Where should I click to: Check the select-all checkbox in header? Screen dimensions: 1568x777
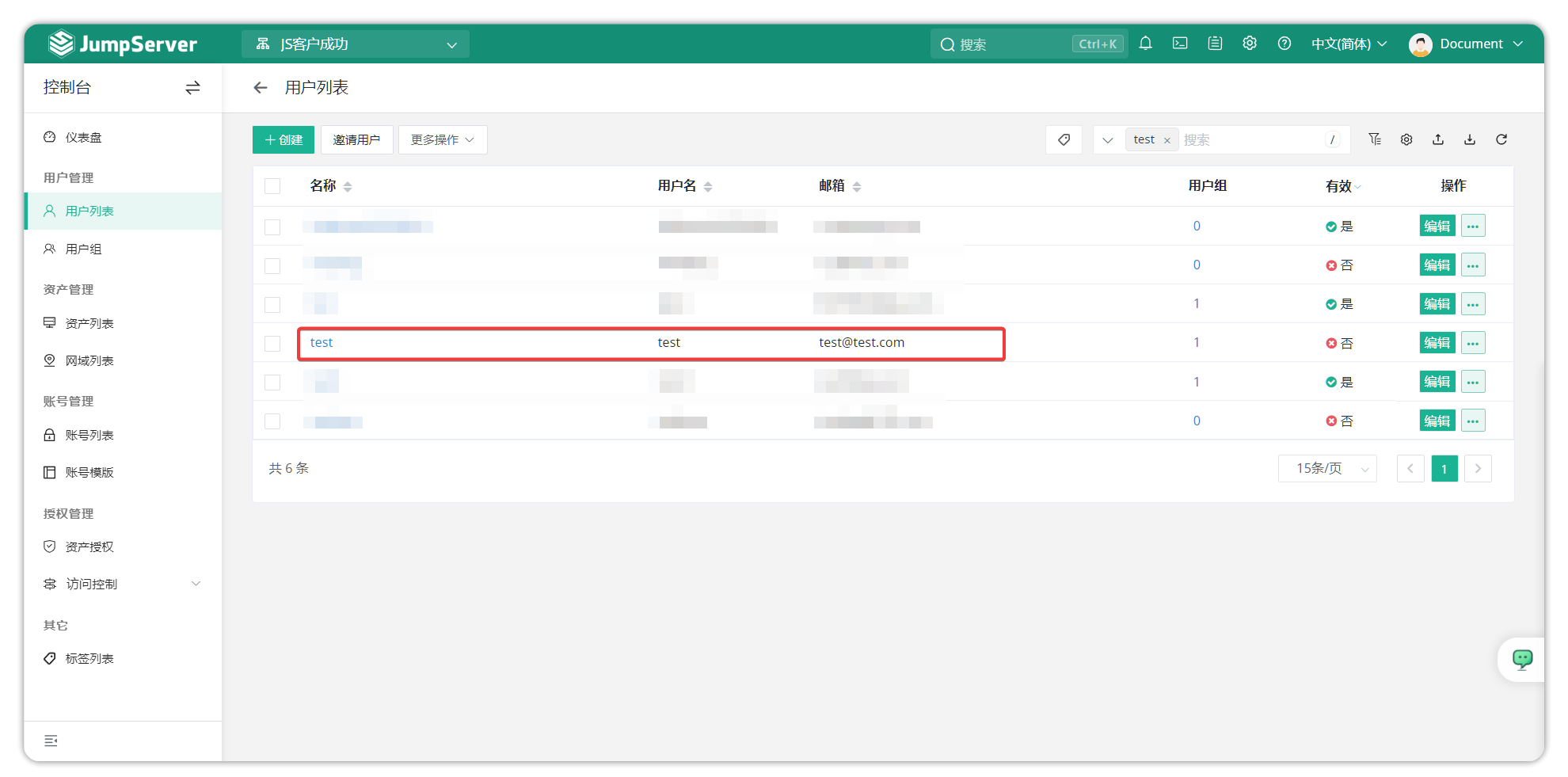click(272, 186)
